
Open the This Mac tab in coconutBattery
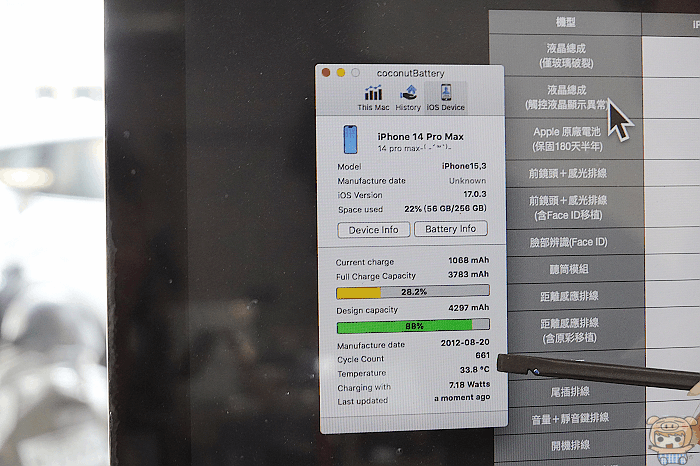[373, 98]
